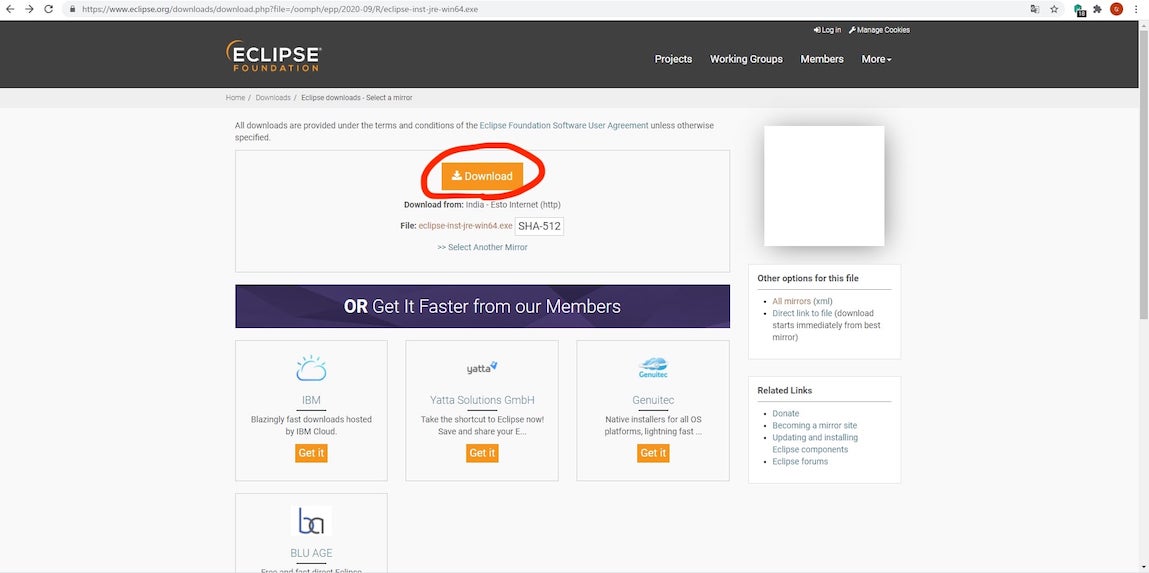This screenshot has width=1149, height=573.
Task: Go back using the browser back arrow
Action: [9, 9]
